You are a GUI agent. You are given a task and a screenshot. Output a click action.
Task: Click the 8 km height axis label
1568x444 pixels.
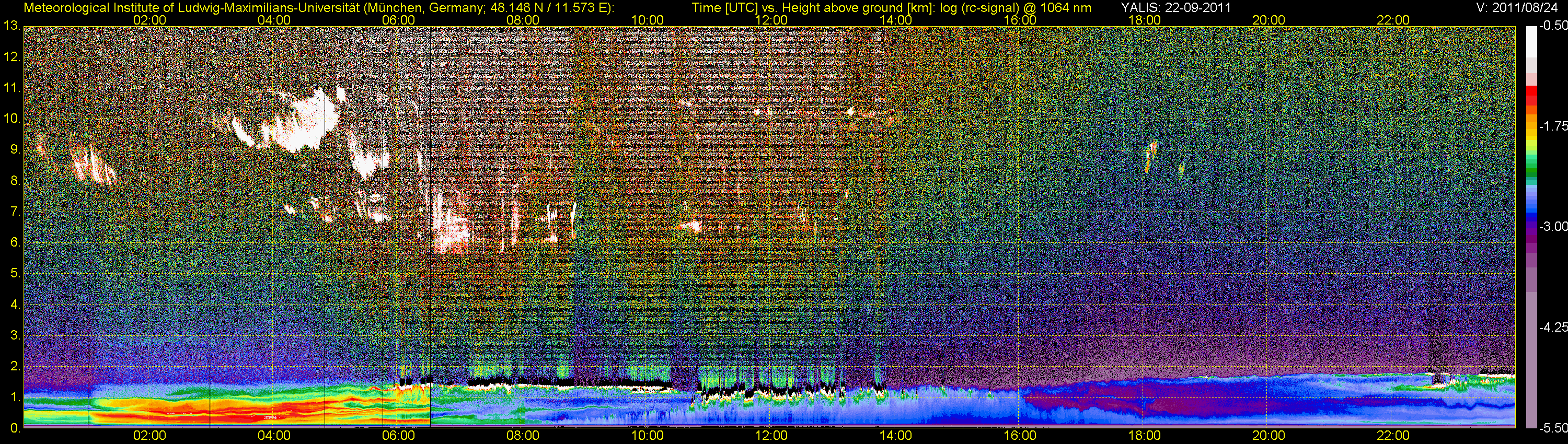15,181
